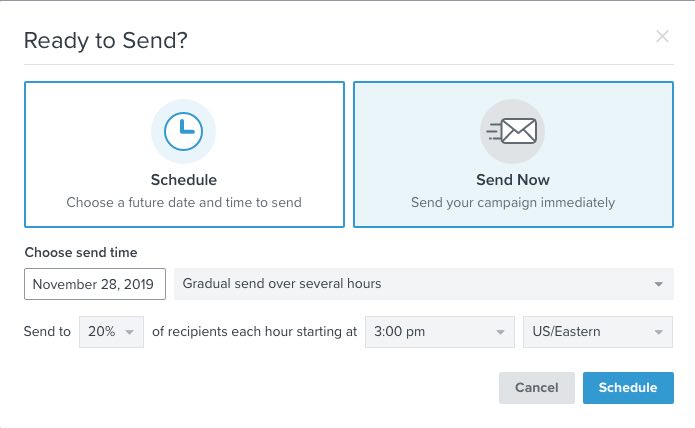The image size is (695, 428).
Task: Click the arrow on the send method dropdown
Action: (659, 285)
